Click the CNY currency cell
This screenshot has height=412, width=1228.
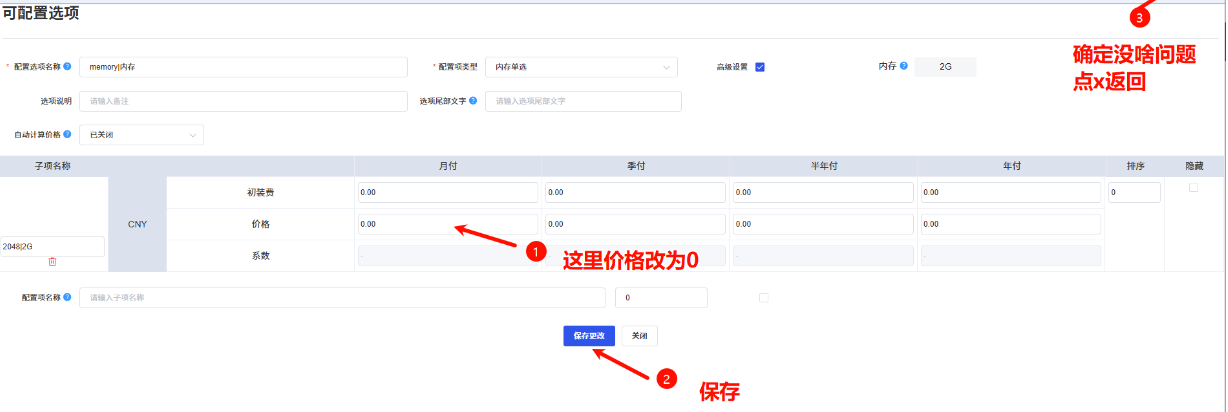(137, 224)
